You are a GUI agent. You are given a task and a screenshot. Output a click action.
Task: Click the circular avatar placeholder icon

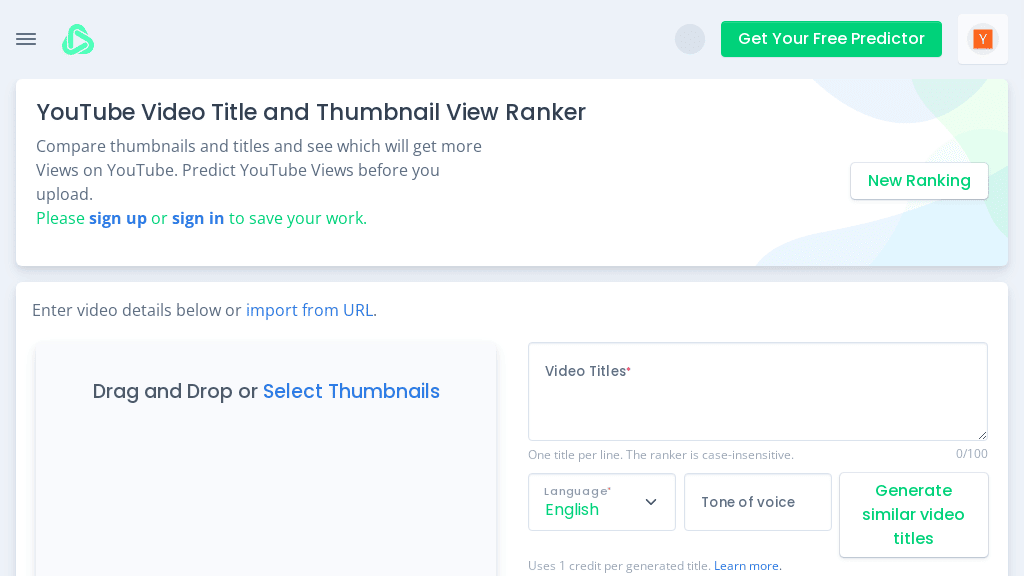[690, 39]
